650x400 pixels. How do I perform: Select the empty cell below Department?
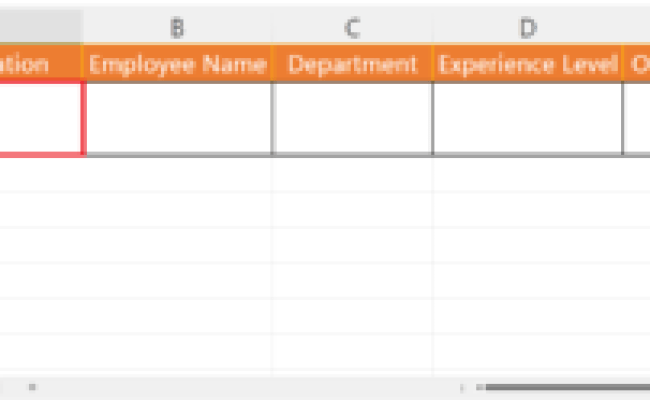pos(352,118)
